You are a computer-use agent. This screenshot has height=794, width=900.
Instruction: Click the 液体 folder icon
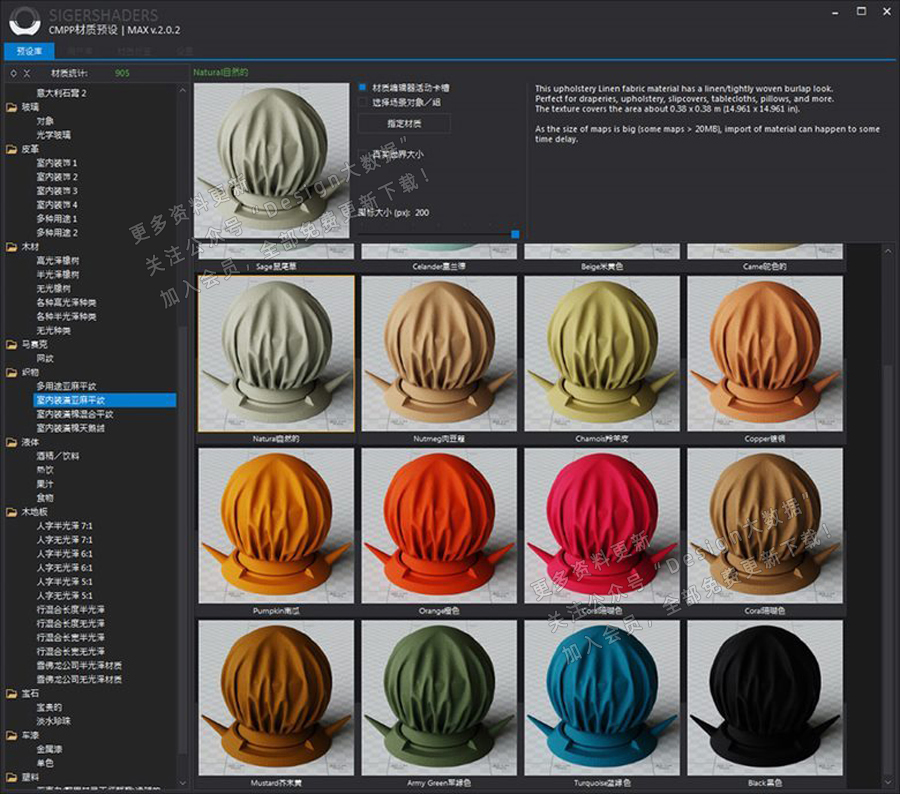tap(12, 442)
